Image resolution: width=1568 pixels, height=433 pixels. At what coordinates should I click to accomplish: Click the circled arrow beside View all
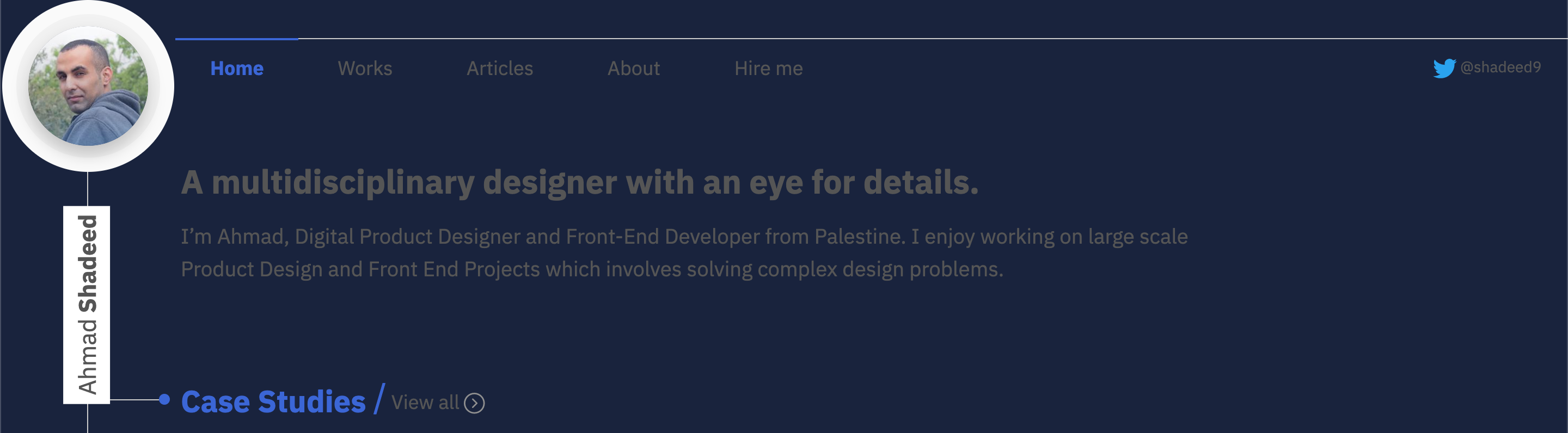(474, 403)
